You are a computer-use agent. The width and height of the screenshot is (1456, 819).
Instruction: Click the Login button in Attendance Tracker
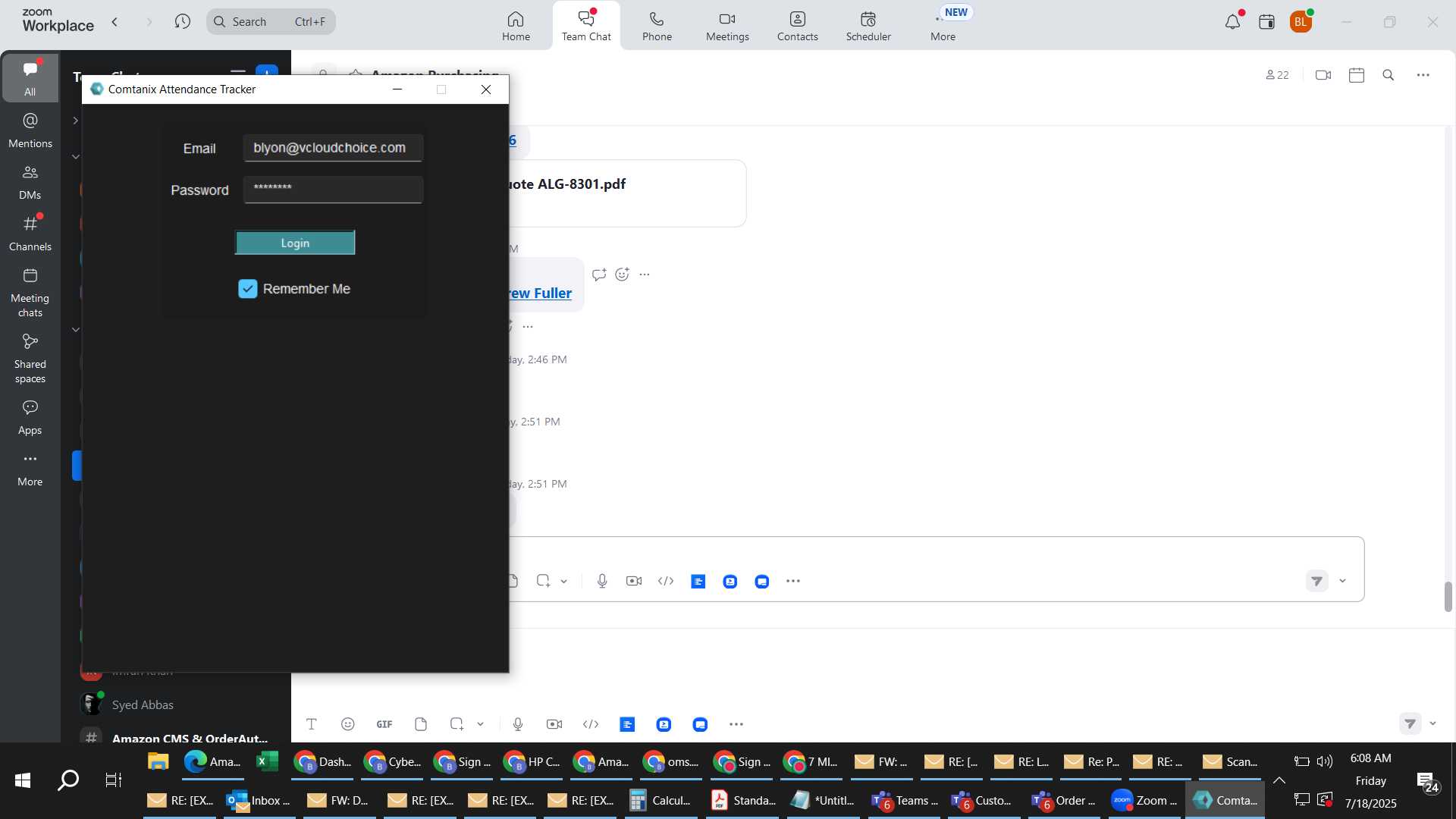295,243
